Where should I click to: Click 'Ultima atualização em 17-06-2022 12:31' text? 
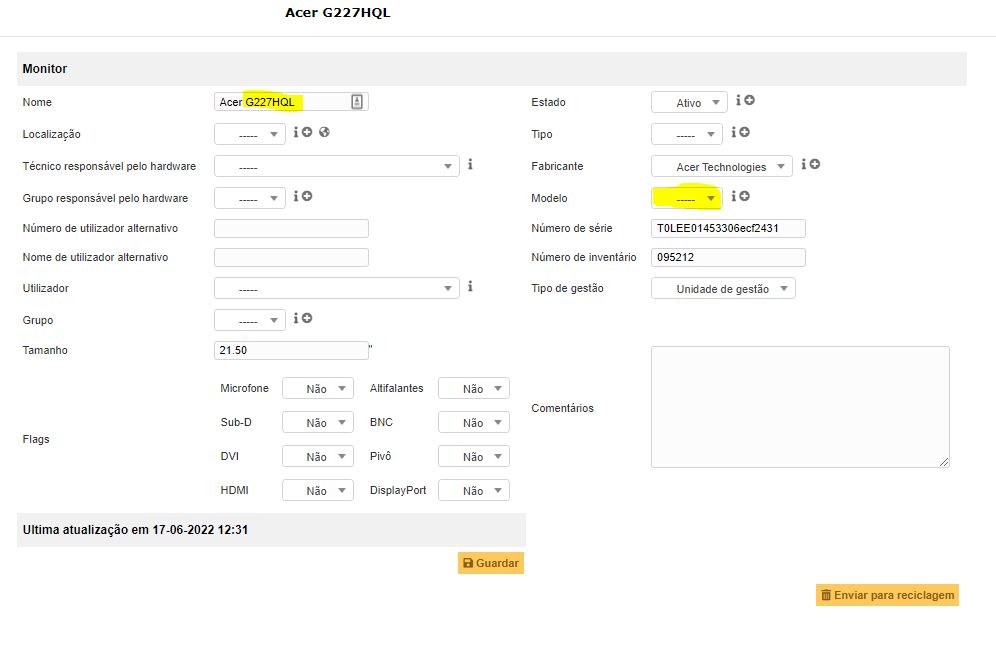(135, 530)
